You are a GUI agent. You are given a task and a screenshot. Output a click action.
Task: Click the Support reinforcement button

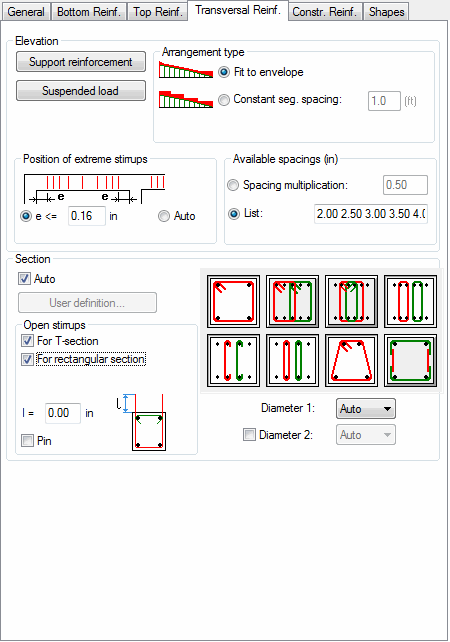click(x=81, y=62)
